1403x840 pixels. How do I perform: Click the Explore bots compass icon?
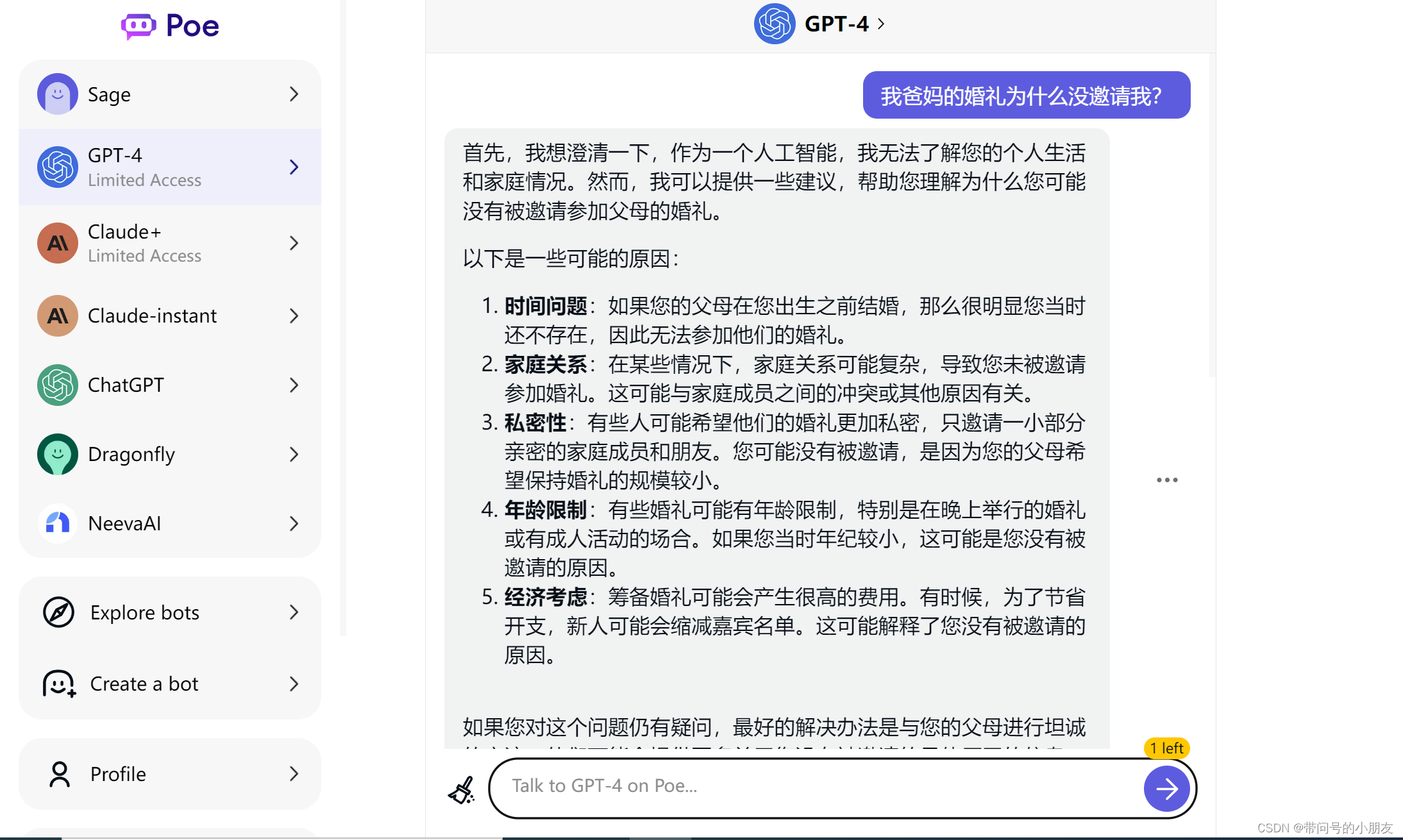[58, 612]
